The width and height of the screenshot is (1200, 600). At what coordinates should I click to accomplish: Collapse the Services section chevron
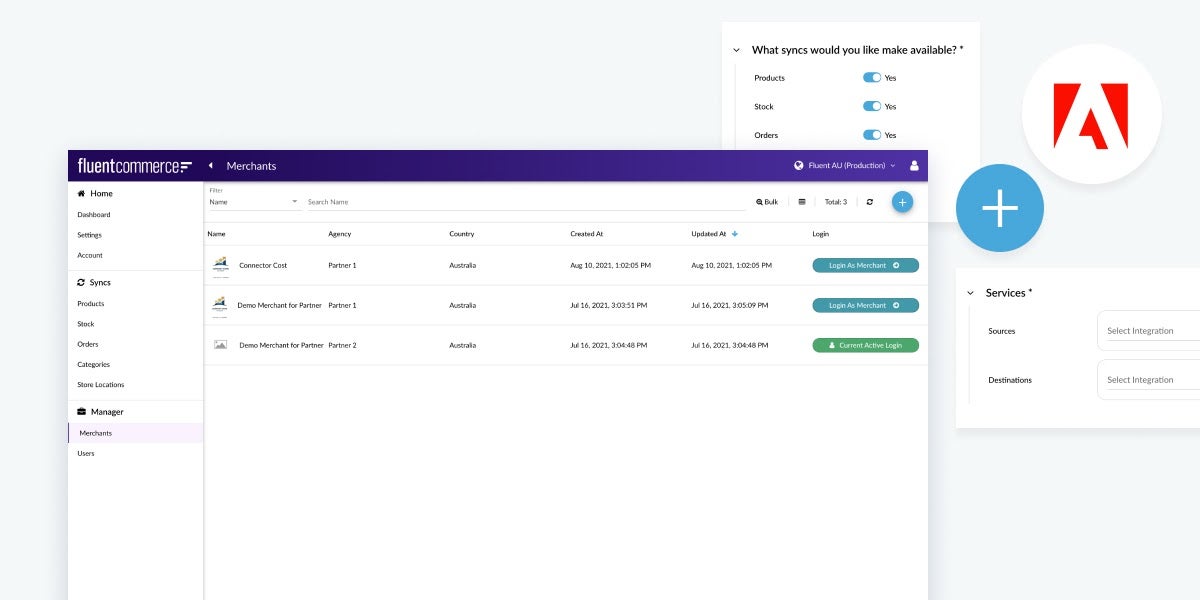pyautogui.click(x=970, y=293)
